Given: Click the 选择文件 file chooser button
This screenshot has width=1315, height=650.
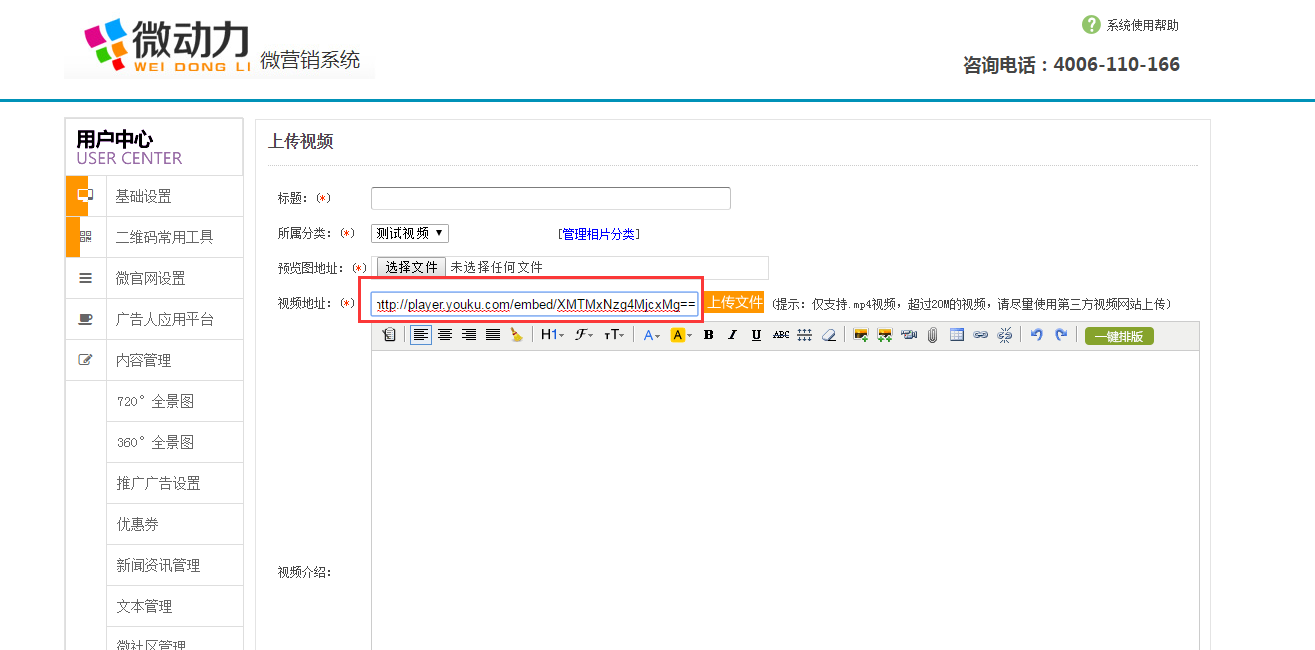Looking at the screenshot, I should (411, 267).
